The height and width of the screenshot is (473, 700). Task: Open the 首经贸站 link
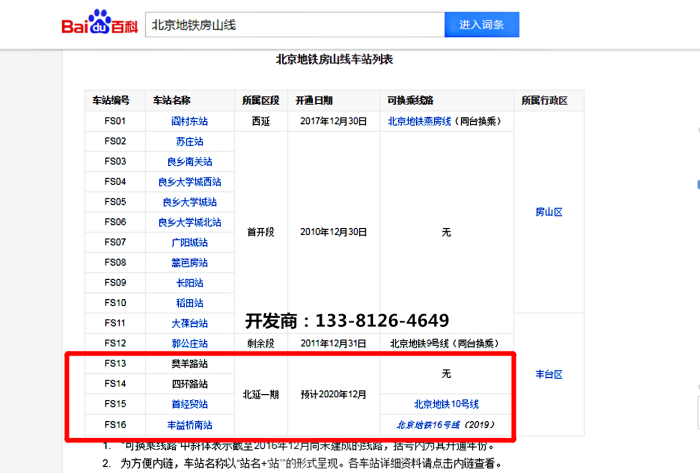coord(190,404)
